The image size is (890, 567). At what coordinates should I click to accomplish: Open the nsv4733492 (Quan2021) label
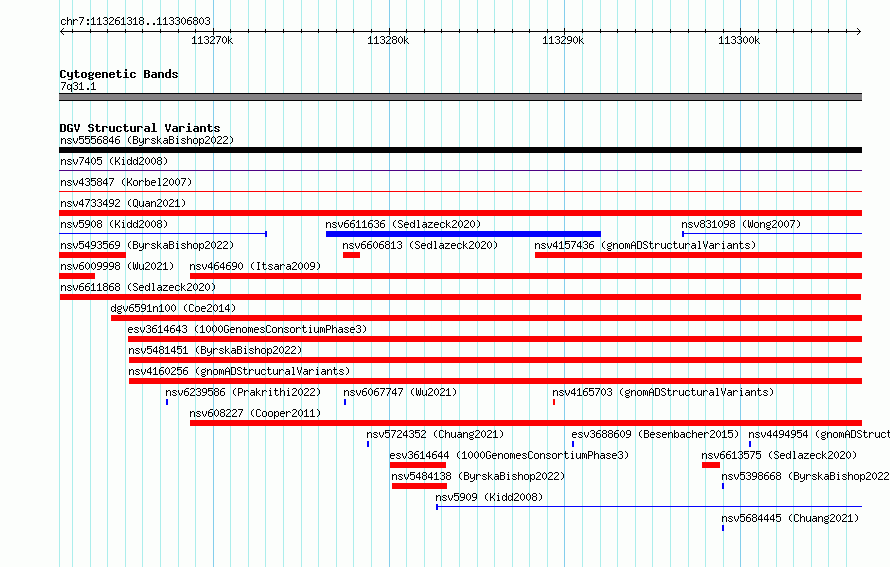point(123,203)
